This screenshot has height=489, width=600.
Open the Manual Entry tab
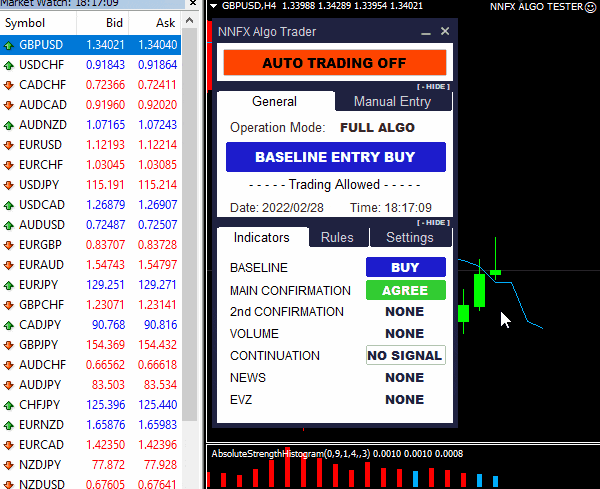coord(393,101)
